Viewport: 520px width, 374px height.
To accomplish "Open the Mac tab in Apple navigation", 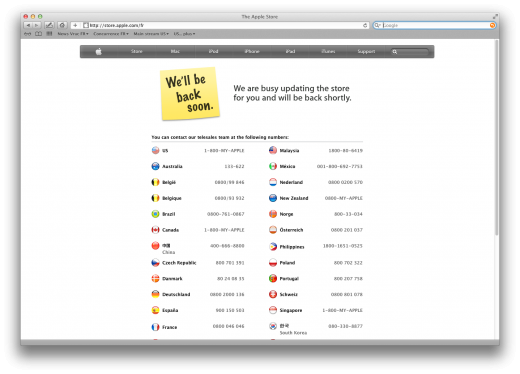I will tap(175, 51).
